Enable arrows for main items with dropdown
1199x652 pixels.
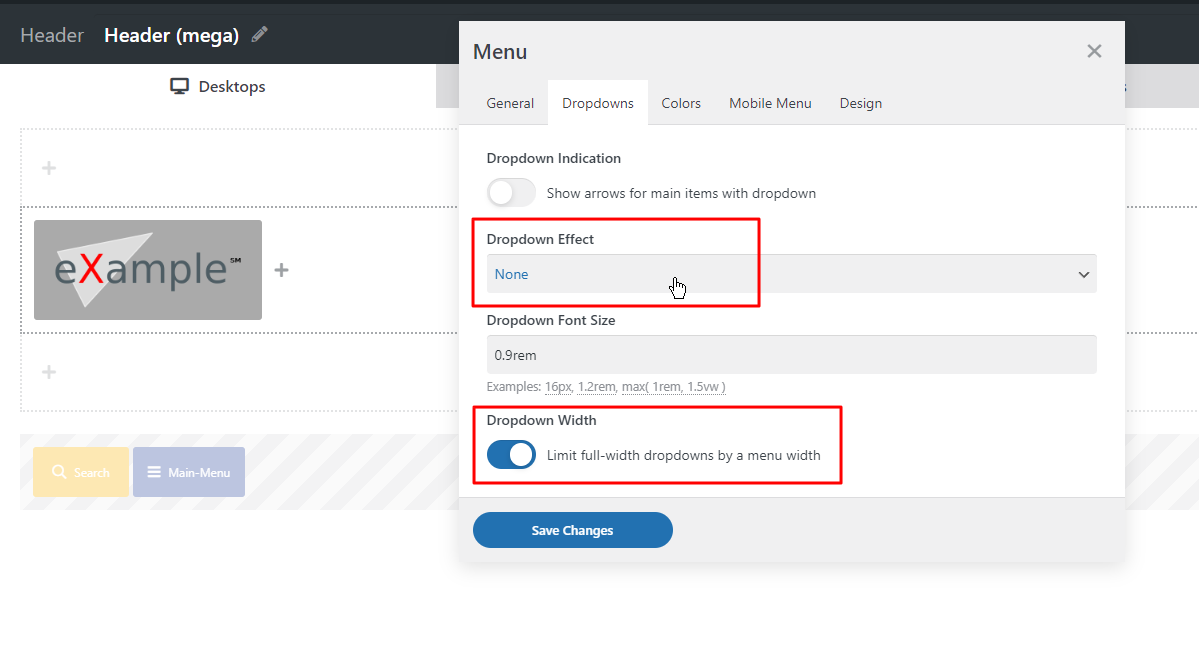point(511,193)
